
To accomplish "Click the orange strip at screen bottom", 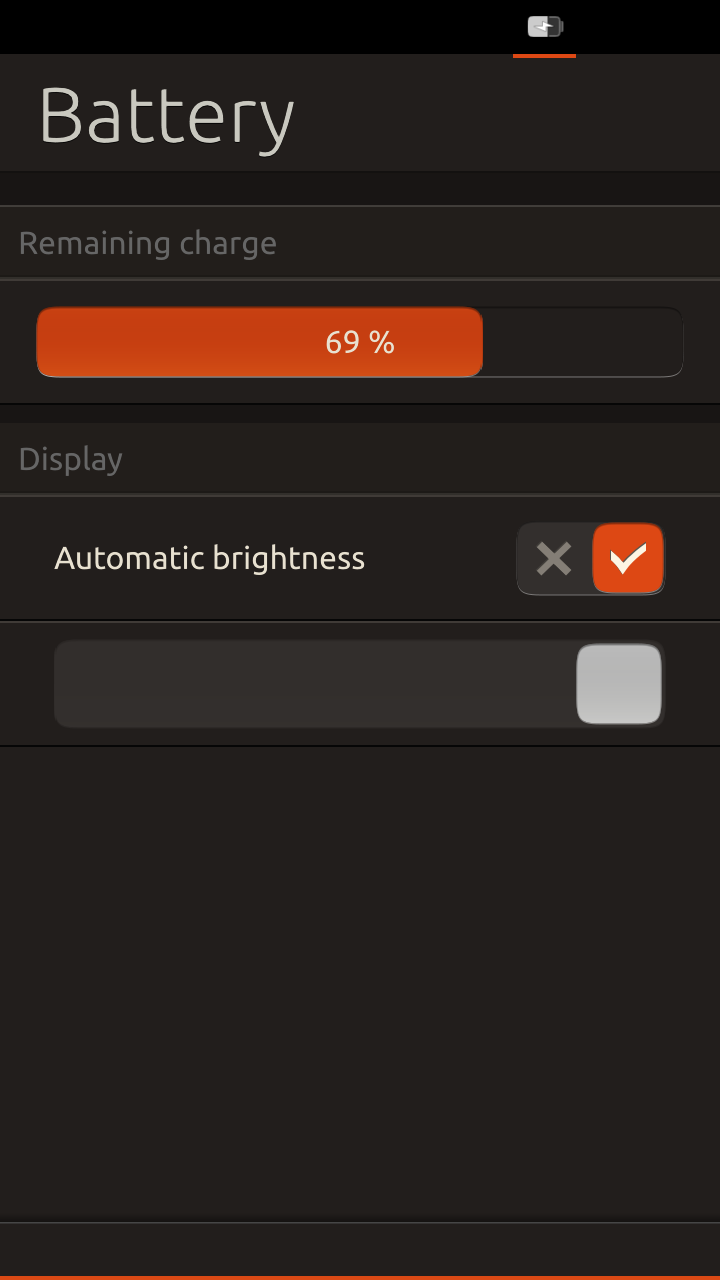I will point(360,1277).
